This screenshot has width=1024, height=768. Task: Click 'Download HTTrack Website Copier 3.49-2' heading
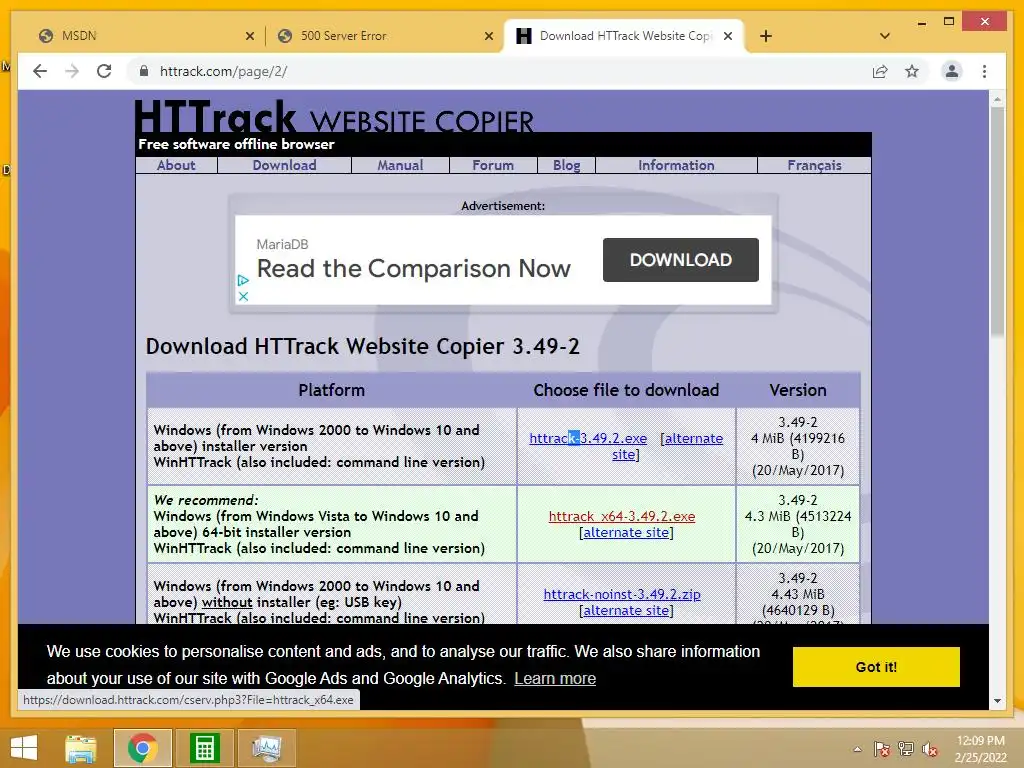click(x=362, y=346)
